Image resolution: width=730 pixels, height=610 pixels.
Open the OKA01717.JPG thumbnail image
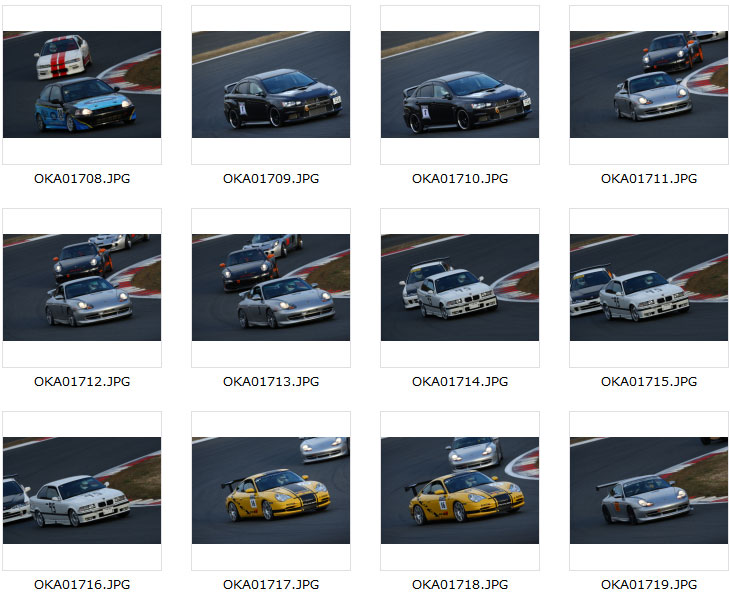pyautogui.click(x=271, y=490)
